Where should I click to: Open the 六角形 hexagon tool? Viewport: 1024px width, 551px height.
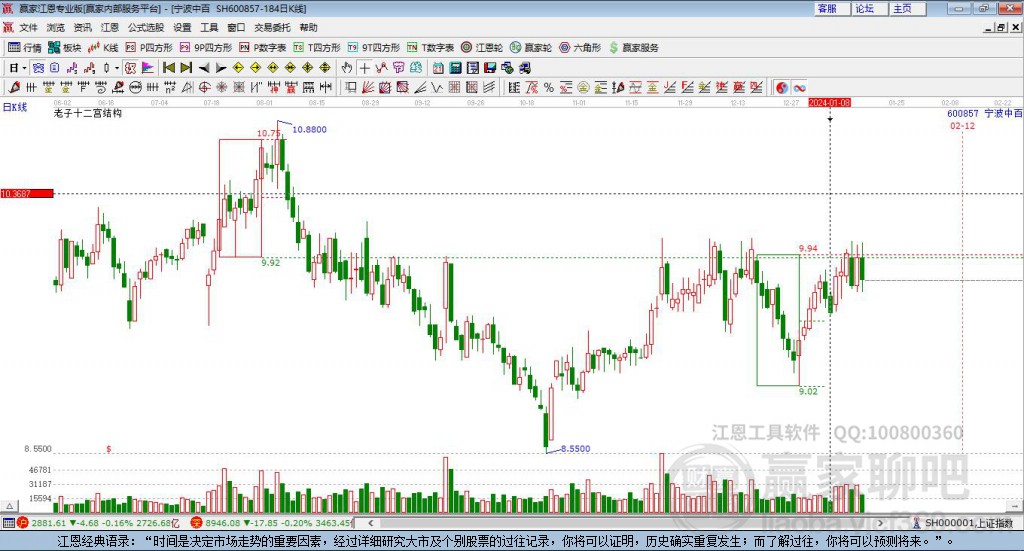coord(580,48)
